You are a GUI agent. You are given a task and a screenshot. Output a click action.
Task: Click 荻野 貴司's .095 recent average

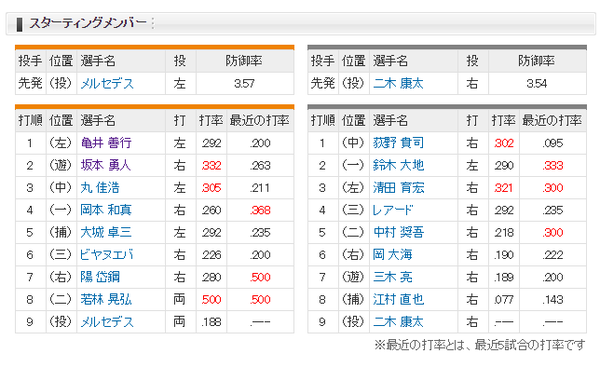pyautogui.click(x=553, y=143)
